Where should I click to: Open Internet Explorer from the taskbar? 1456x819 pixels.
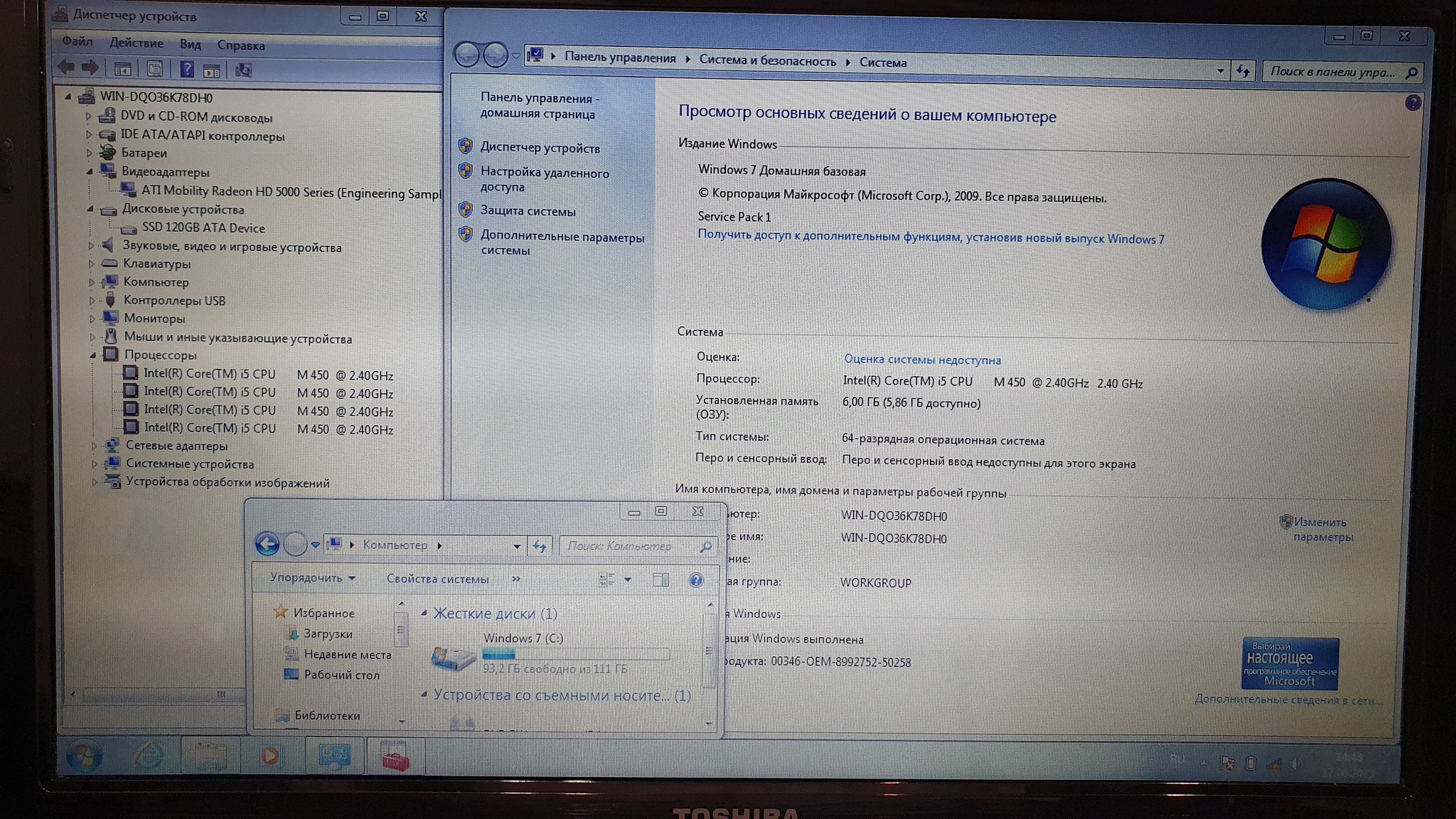tap(149, 756)
